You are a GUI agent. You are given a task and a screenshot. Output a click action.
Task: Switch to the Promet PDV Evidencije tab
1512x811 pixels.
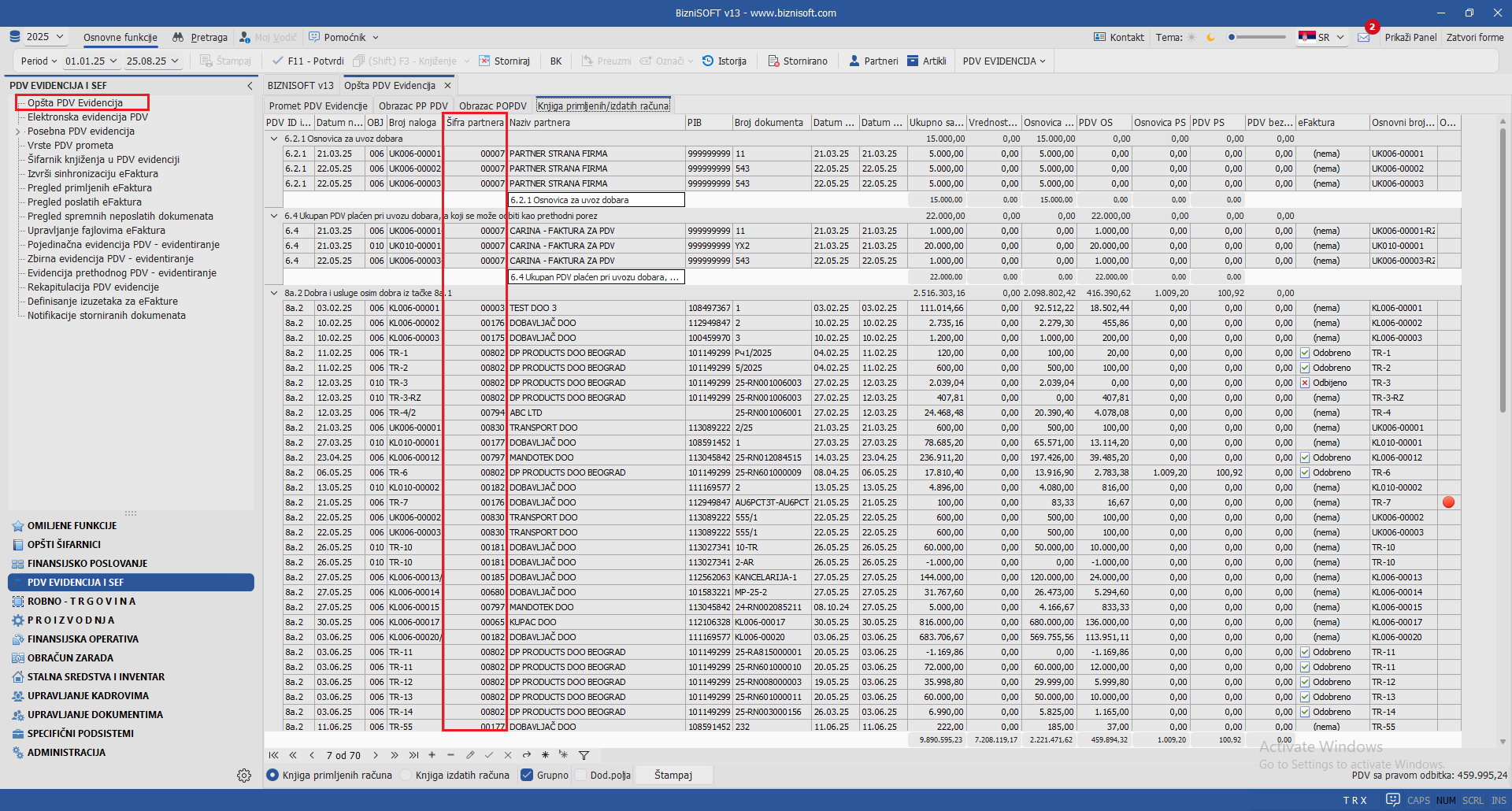(318, 106)
